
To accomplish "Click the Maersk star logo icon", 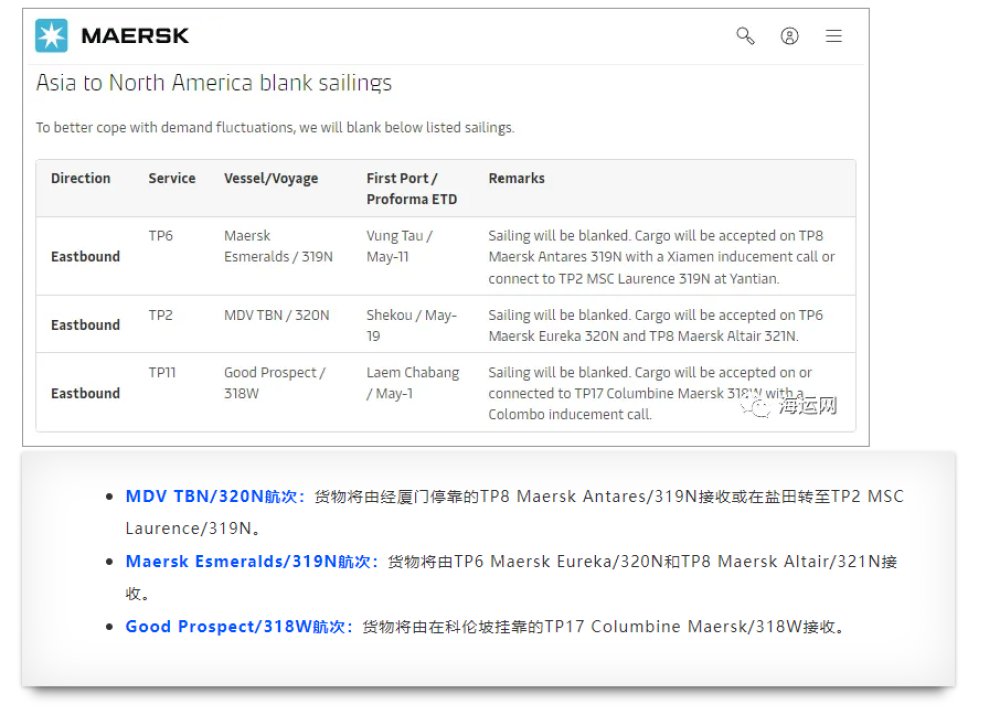I will (51, 36).
